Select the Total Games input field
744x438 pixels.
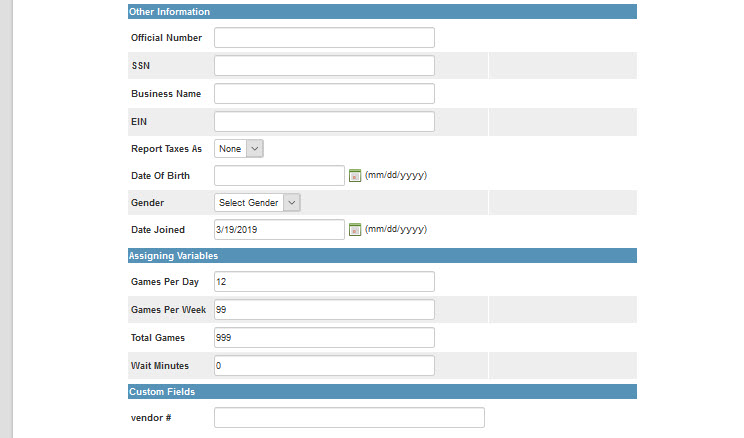pyautogui.click(x=324, y=338)
